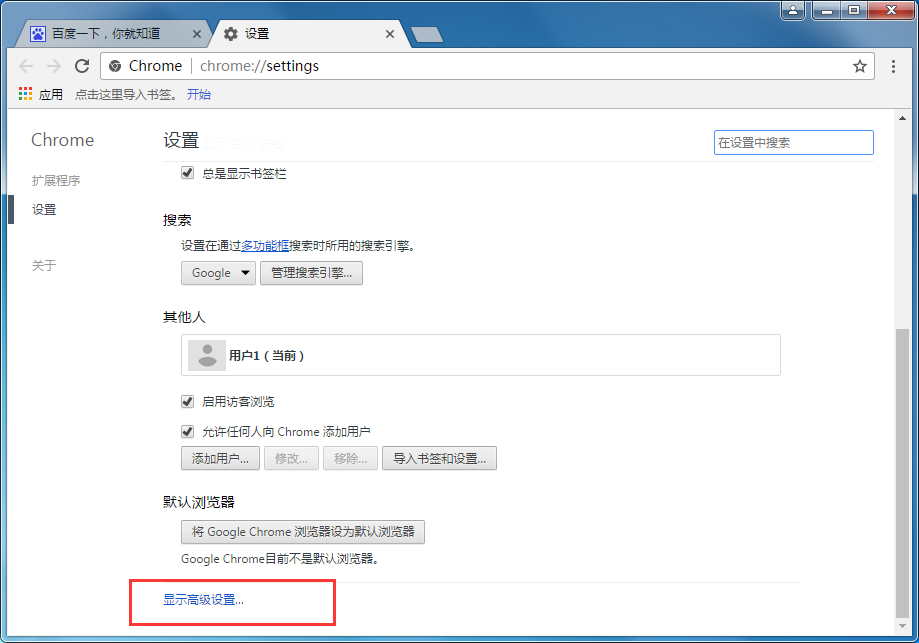919x643 pixels.
Task: Bookmark this page with the star icon
Action: point(859,66)
